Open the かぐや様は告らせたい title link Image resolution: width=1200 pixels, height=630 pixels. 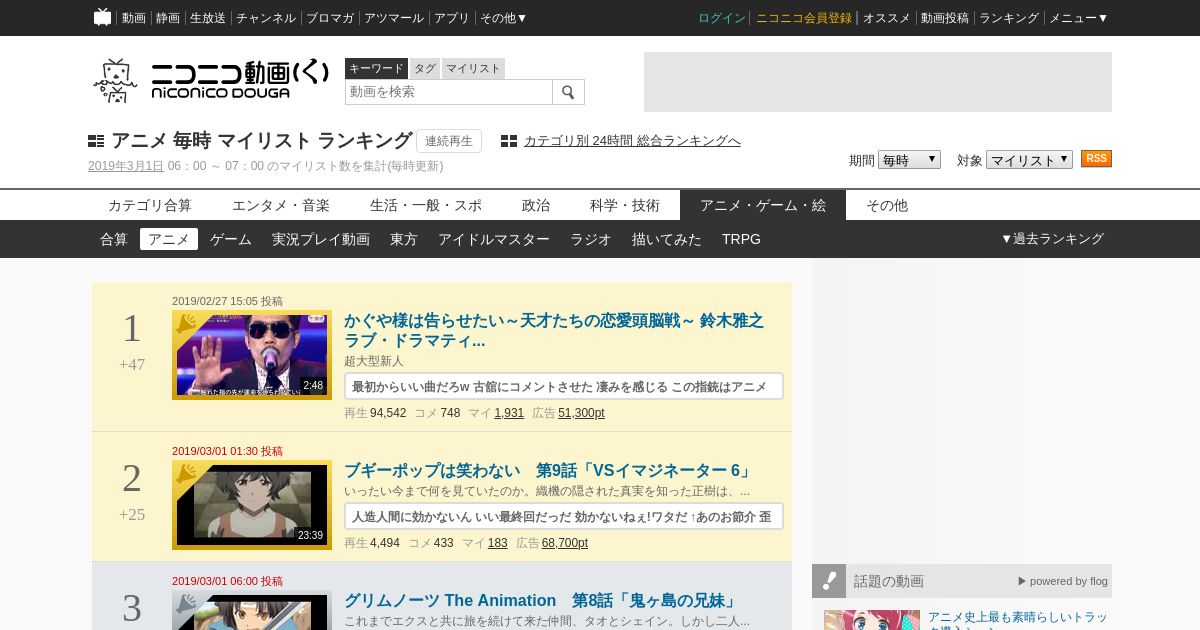pyautogui.click(x=554, y=330)
